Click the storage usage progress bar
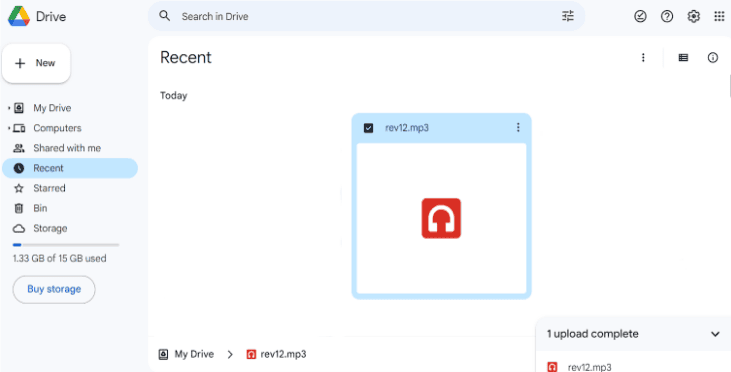This screenshot has height=372, width=731. tap(66, 245)
